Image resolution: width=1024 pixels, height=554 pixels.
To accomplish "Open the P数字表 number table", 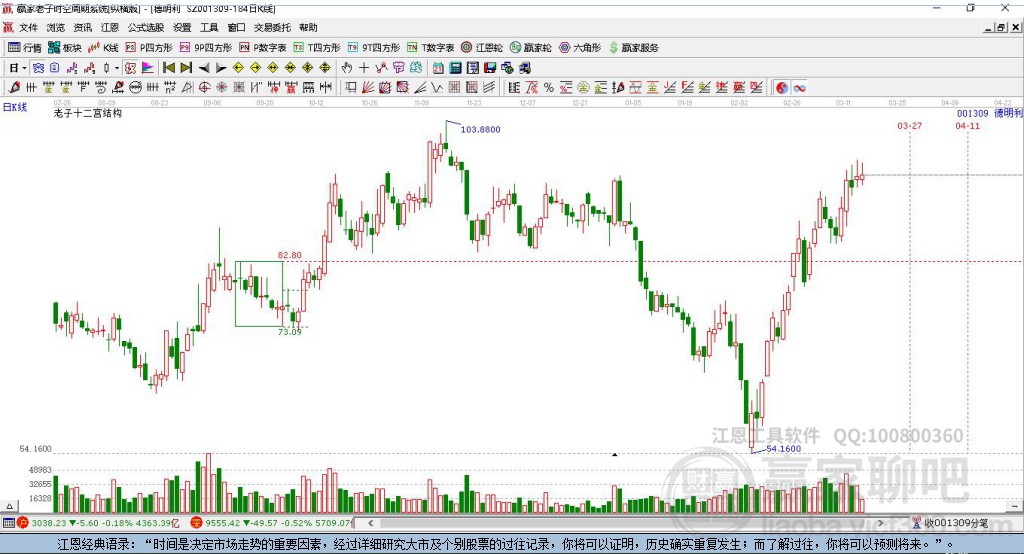I will point(263,48).
